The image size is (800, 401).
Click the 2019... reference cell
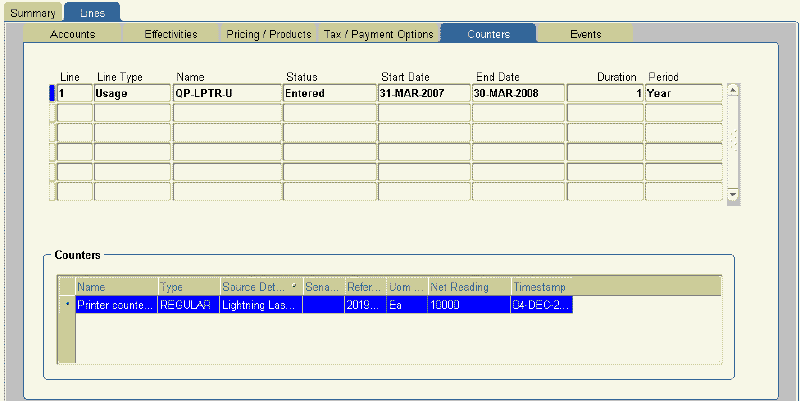click(366, 305)
